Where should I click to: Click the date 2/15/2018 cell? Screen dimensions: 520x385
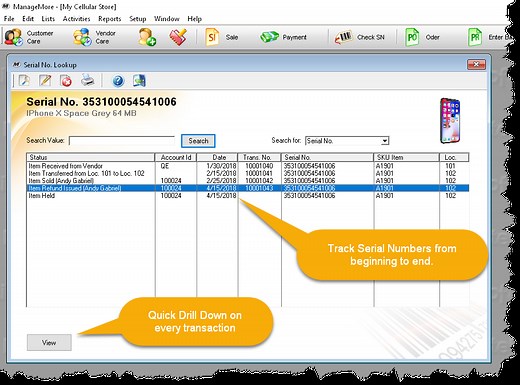point(221,173)
